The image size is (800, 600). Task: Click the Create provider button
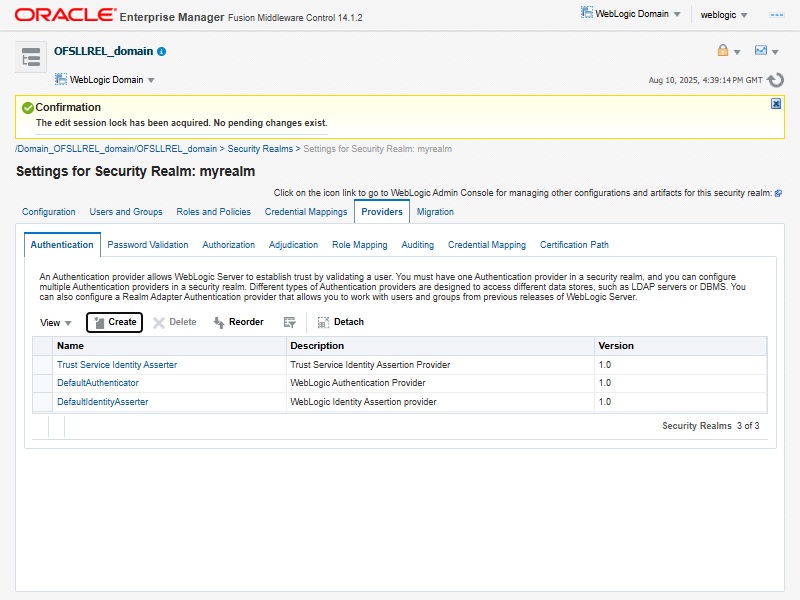coord(115,322)
